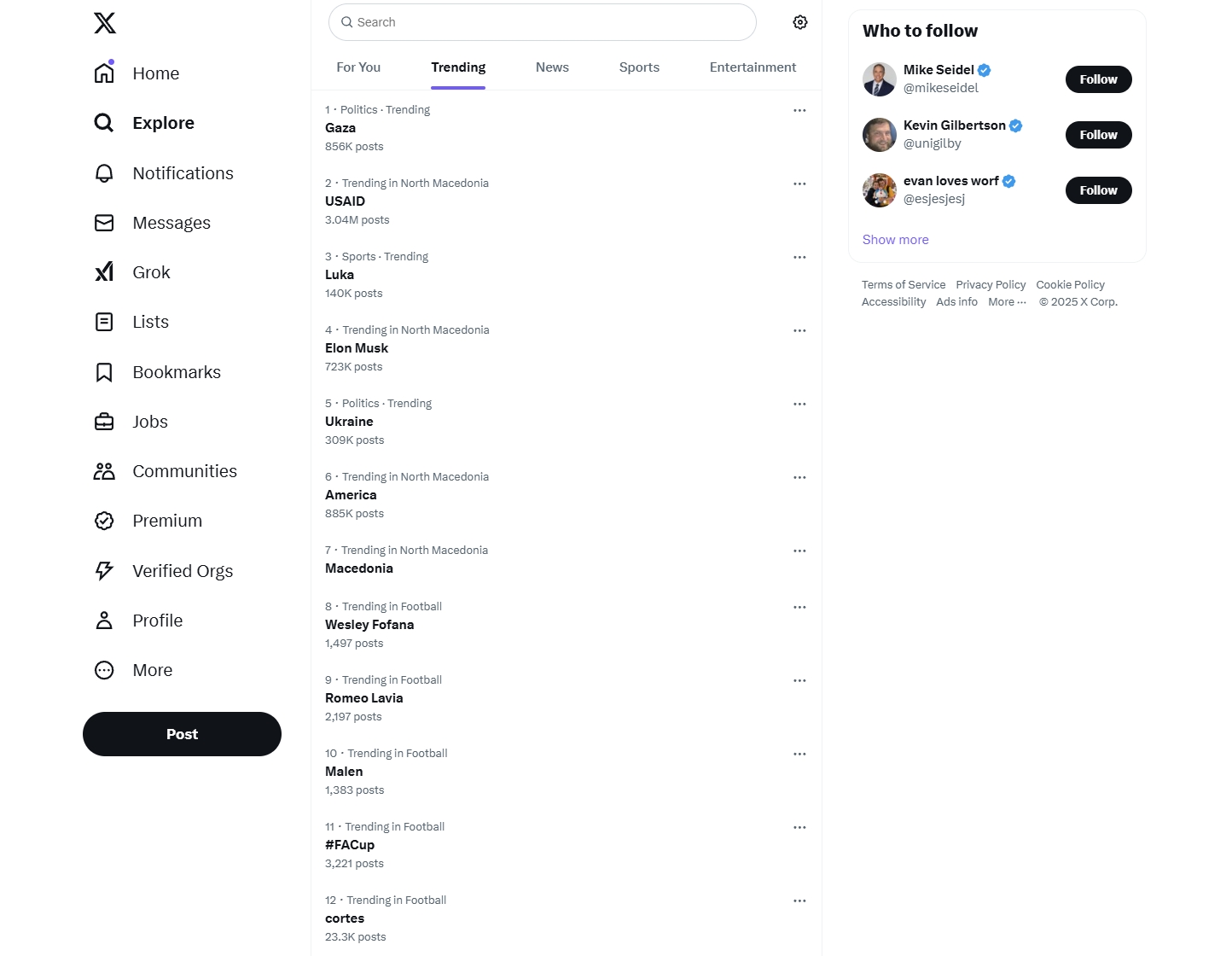This screenshot has width=1232, height=956.
Task: Launch Grok from the sidebar
Action: (150, 271)
